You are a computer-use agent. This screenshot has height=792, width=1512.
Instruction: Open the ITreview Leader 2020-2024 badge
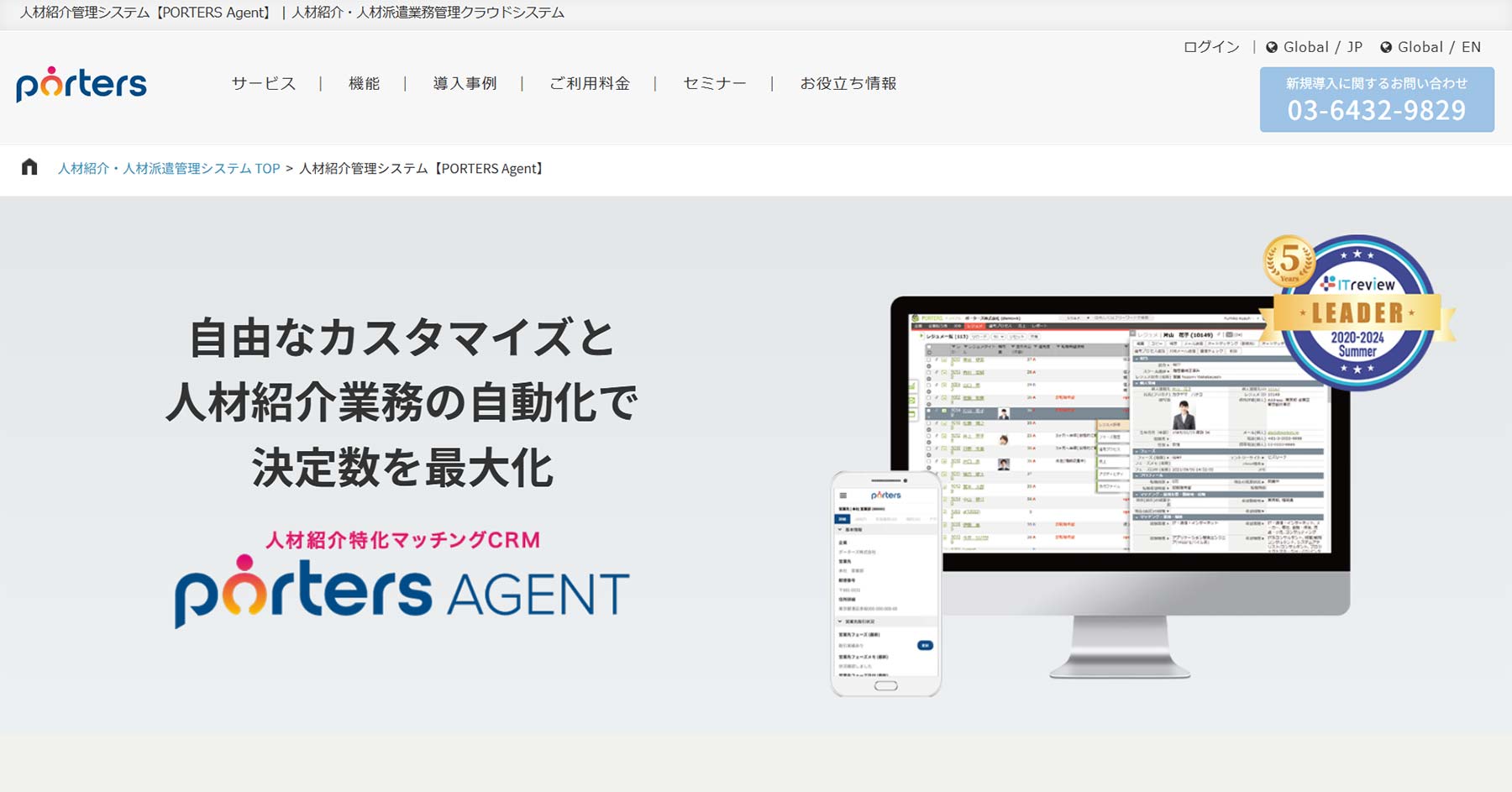coord(1357,313)
